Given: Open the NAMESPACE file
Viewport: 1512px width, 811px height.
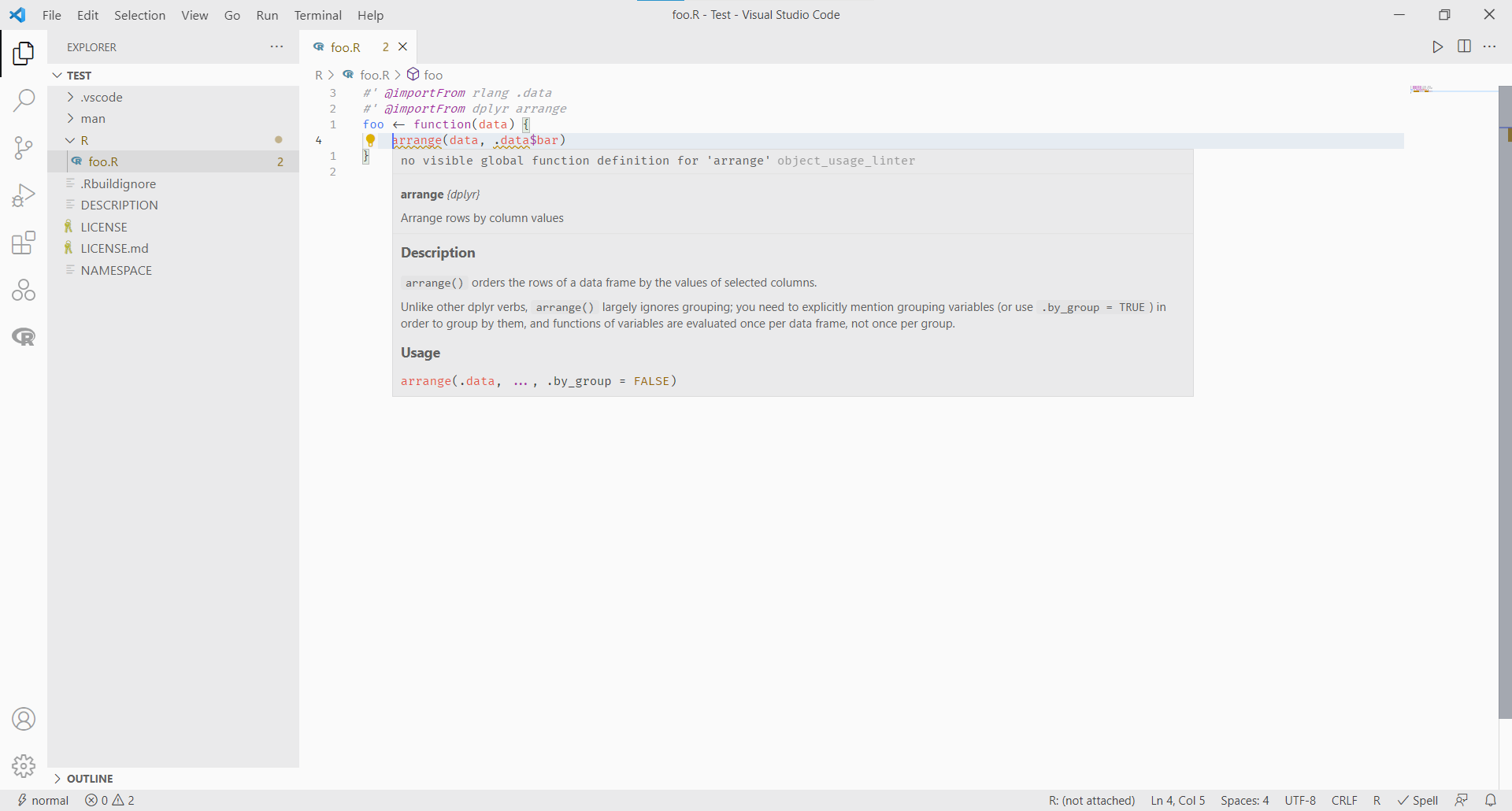Looking at the screenshot, I should pos(173,270).
